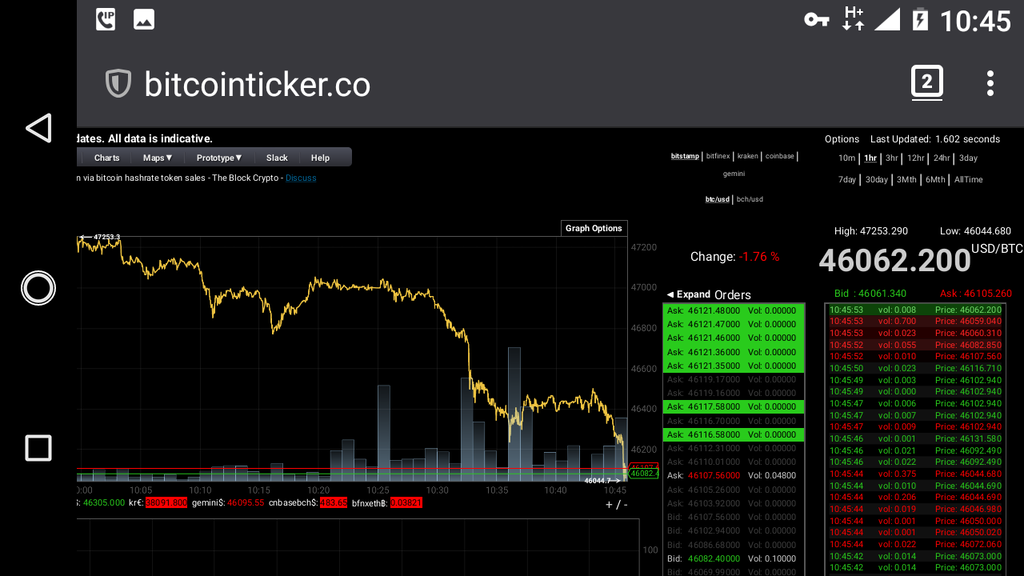Click the Change -1.76 % indicator

tap(735, 257)
